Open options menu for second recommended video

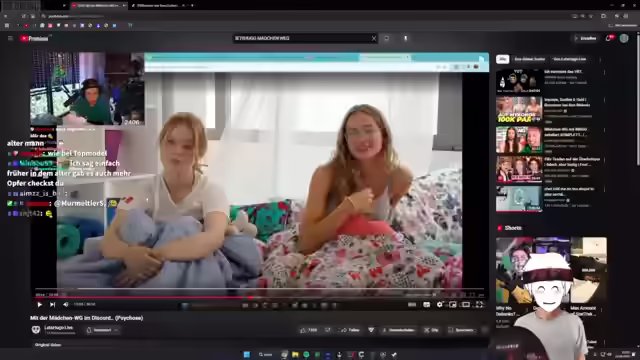tap(604, 100)
